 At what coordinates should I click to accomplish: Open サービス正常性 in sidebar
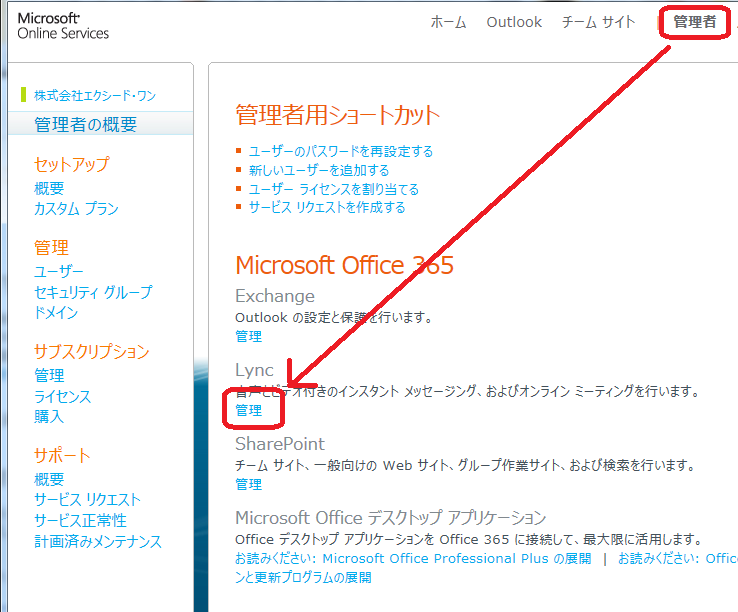tap(80, 521)
